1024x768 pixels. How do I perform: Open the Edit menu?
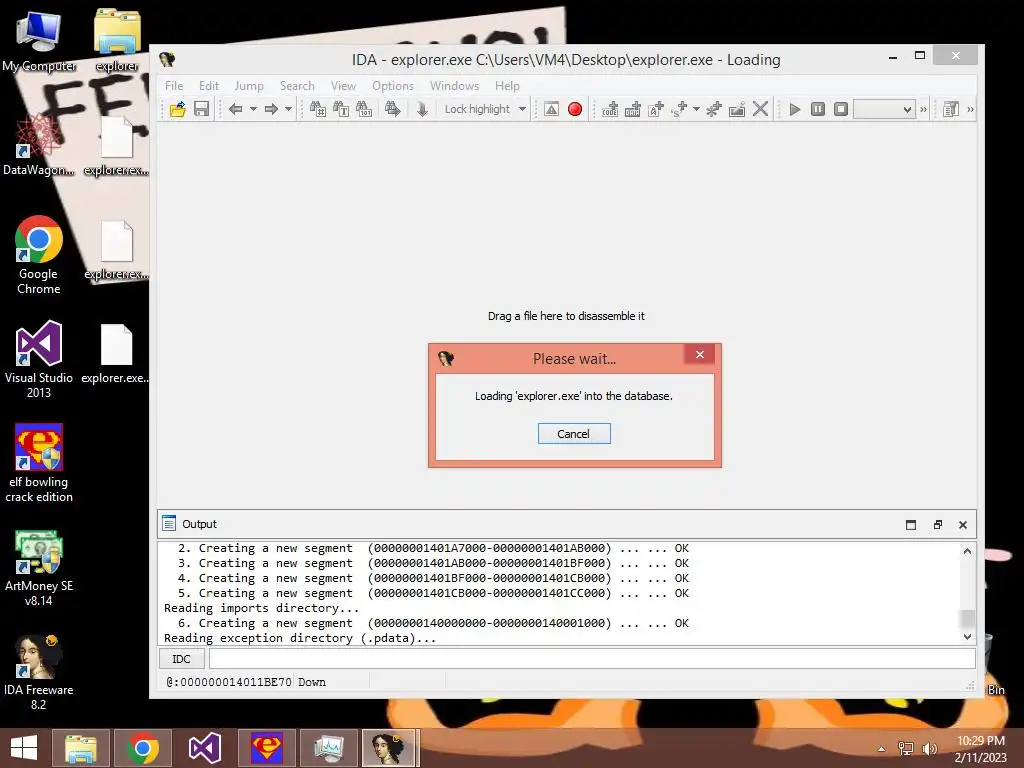coord(209,86)
